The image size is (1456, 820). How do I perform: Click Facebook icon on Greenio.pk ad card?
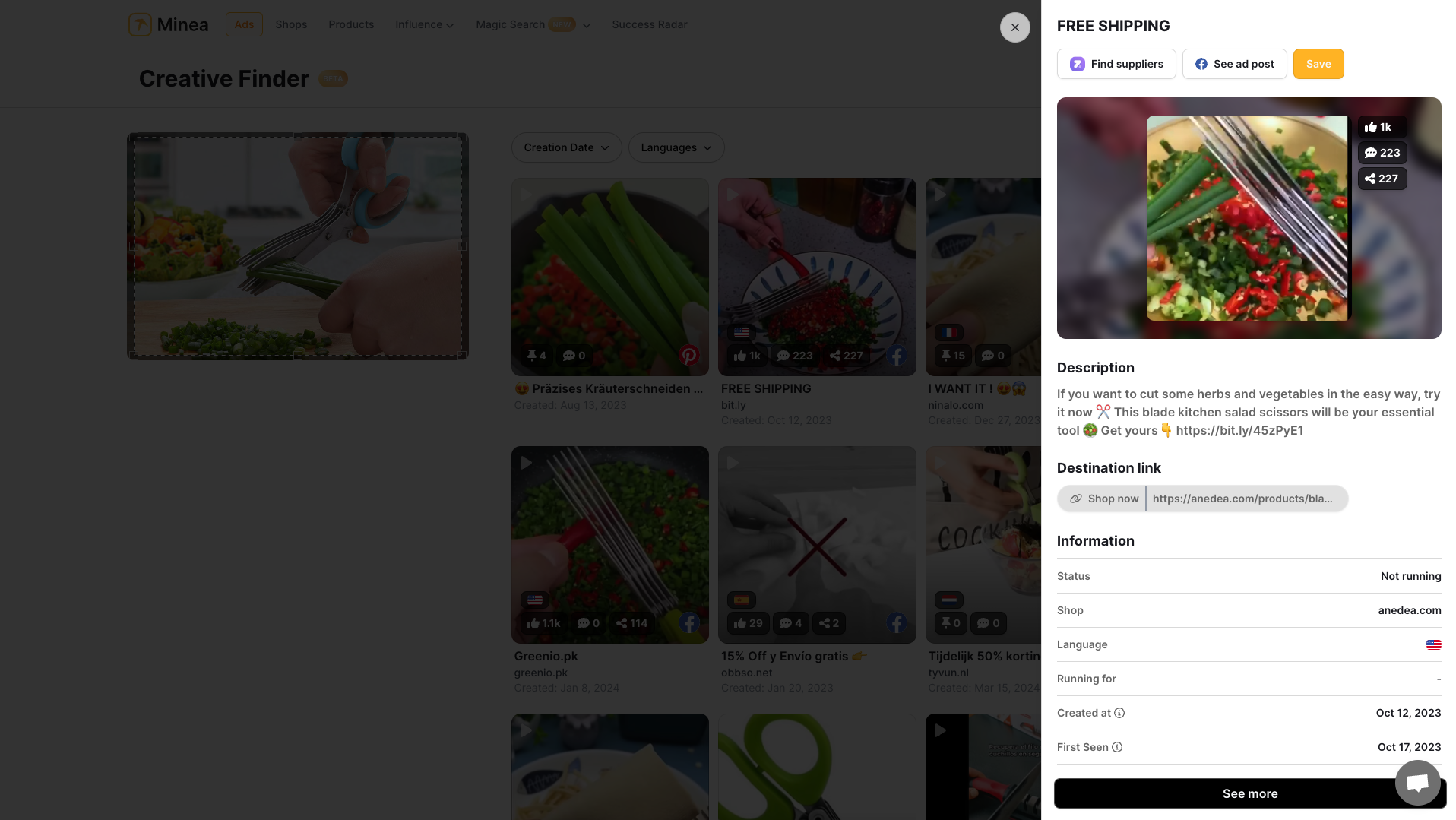(688, 623)
